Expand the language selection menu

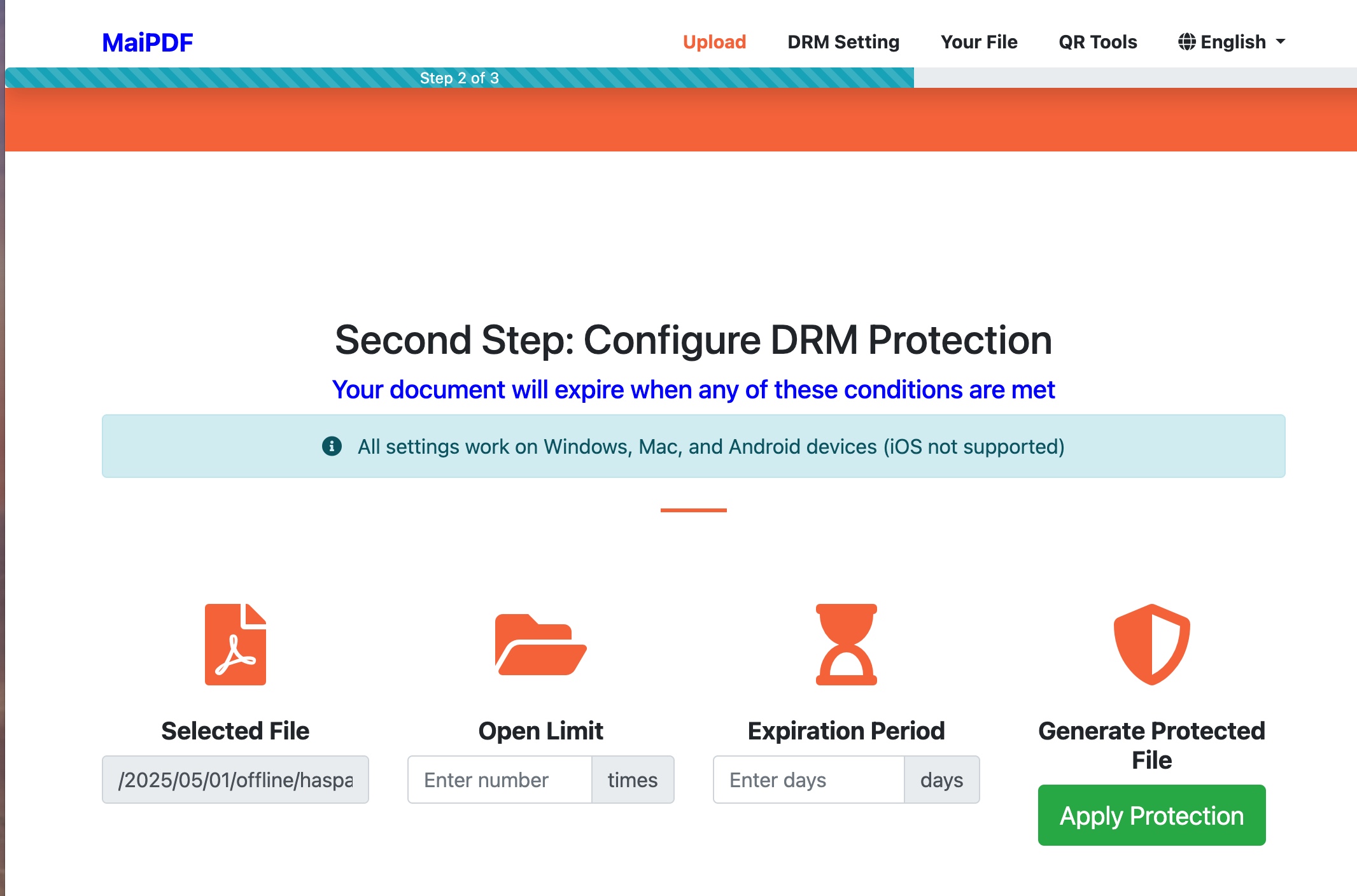coord(1232,41)
